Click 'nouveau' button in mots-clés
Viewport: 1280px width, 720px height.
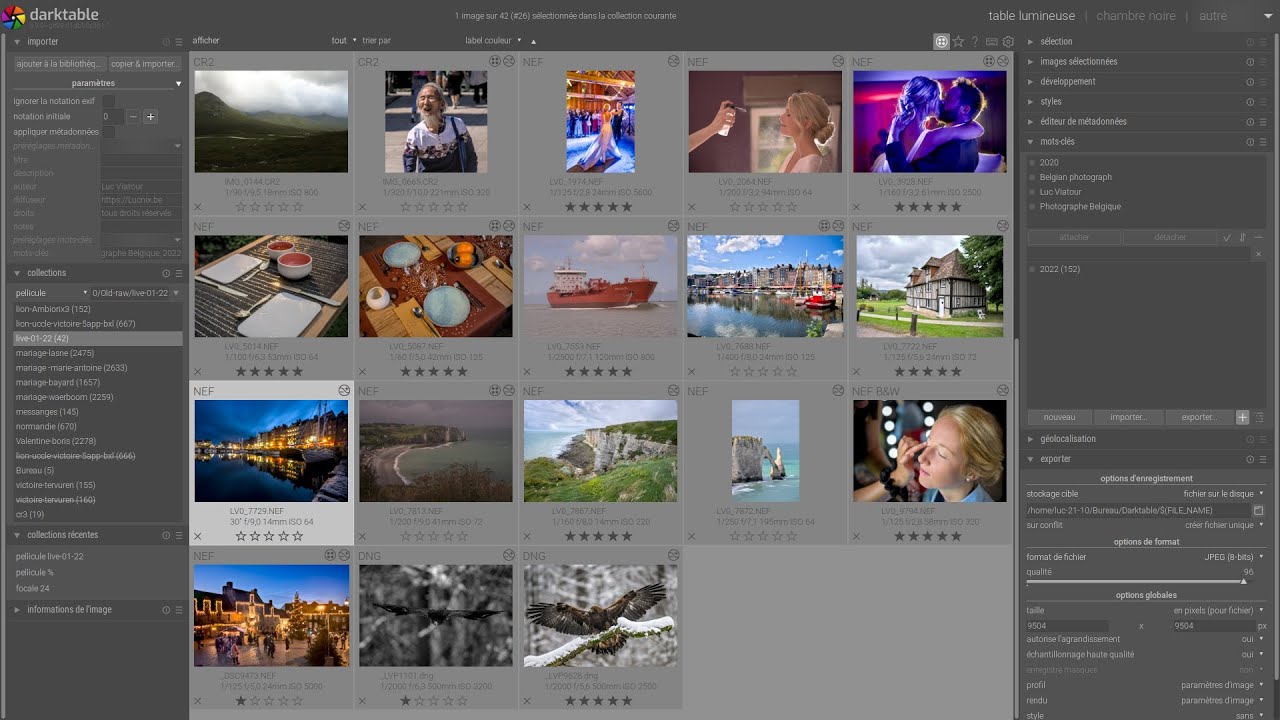[x=1059, y=417]
